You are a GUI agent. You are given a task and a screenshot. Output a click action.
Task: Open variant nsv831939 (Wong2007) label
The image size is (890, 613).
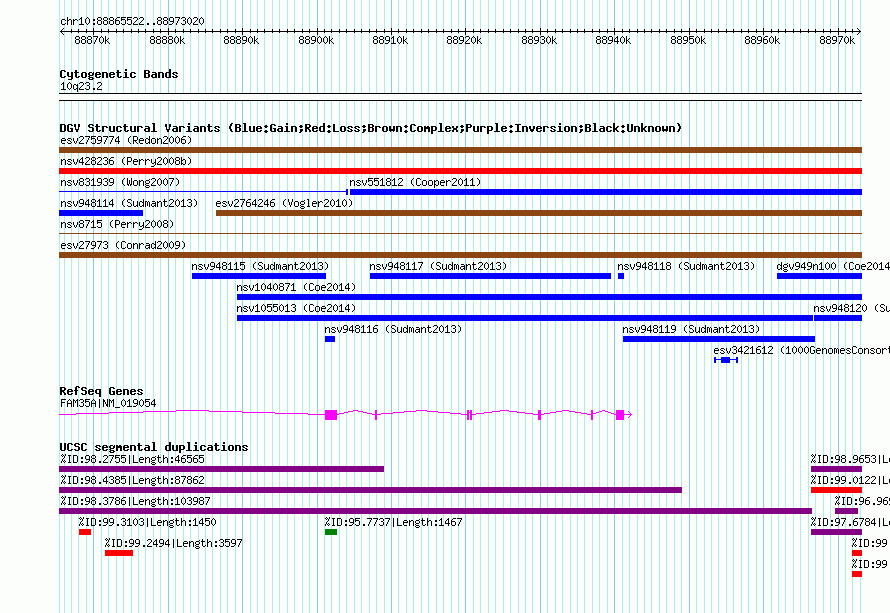(x=120, y=182)
